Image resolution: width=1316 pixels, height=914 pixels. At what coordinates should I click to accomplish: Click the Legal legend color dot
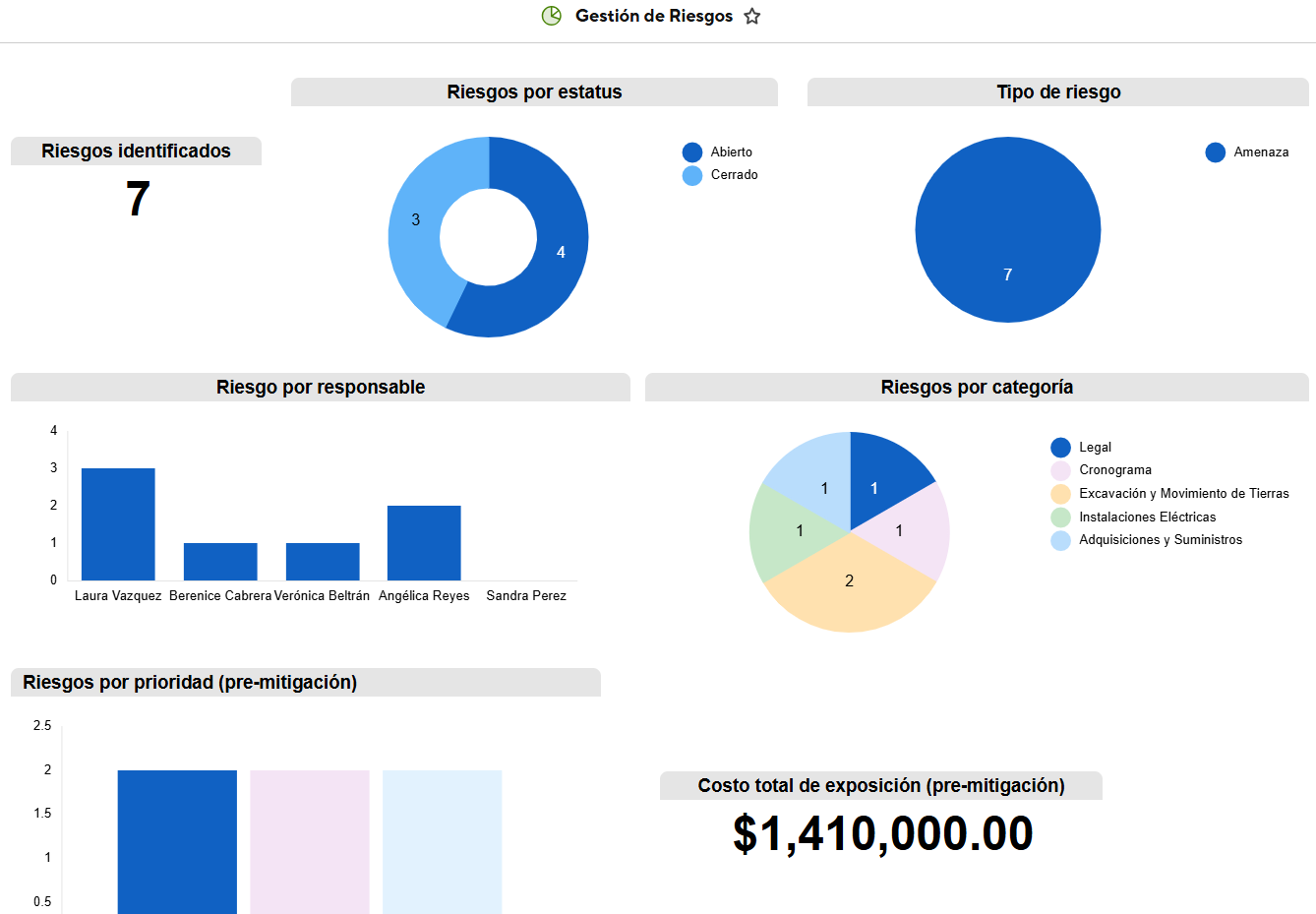(1060, 448)
